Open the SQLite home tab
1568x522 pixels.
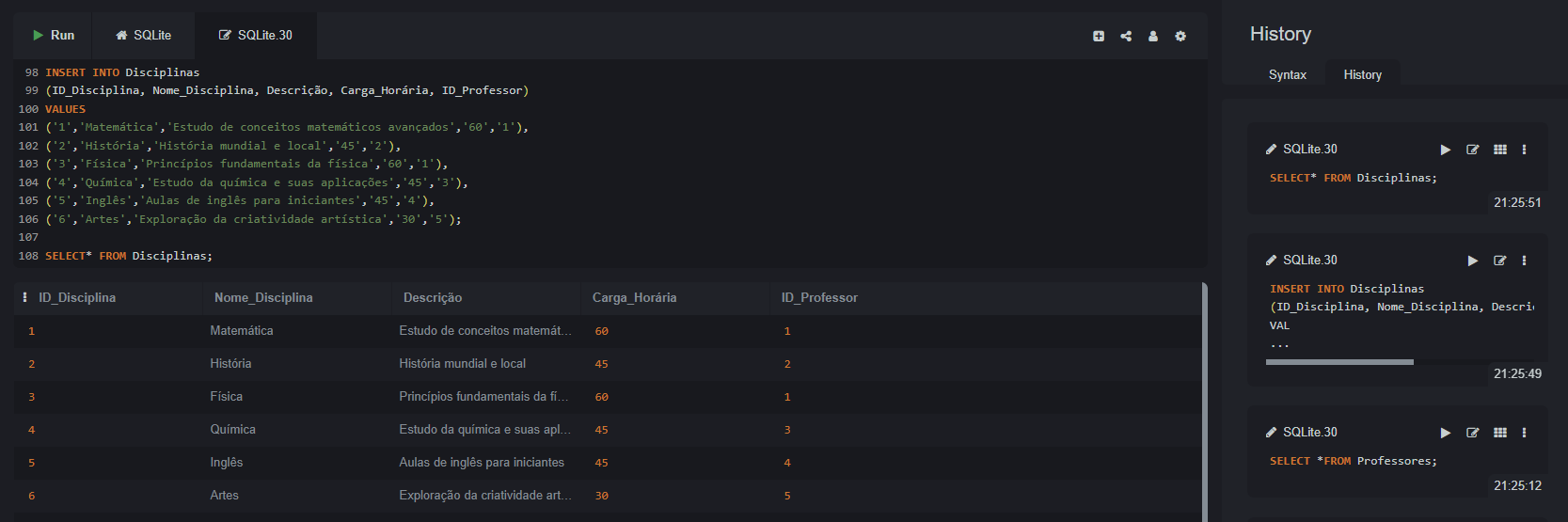tap(143, 36)
